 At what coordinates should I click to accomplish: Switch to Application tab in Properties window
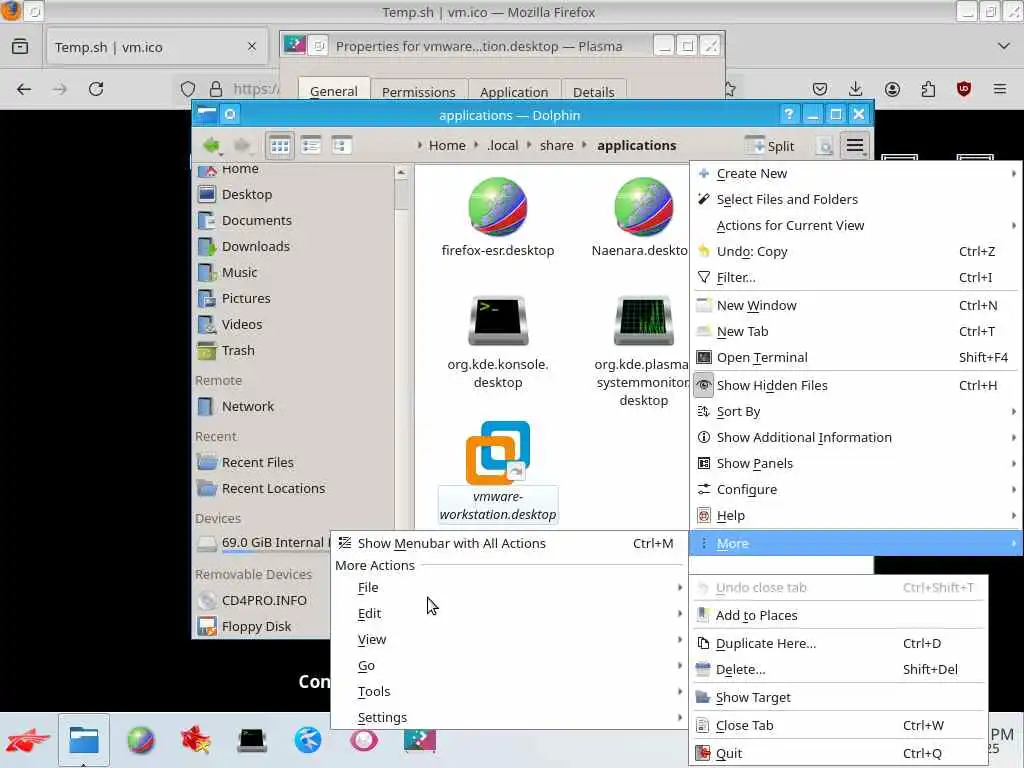[514, 91]
